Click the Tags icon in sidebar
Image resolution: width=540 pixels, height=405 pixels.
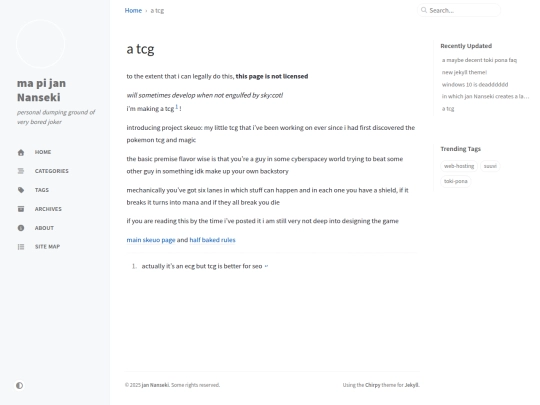(x=21, y=190)
